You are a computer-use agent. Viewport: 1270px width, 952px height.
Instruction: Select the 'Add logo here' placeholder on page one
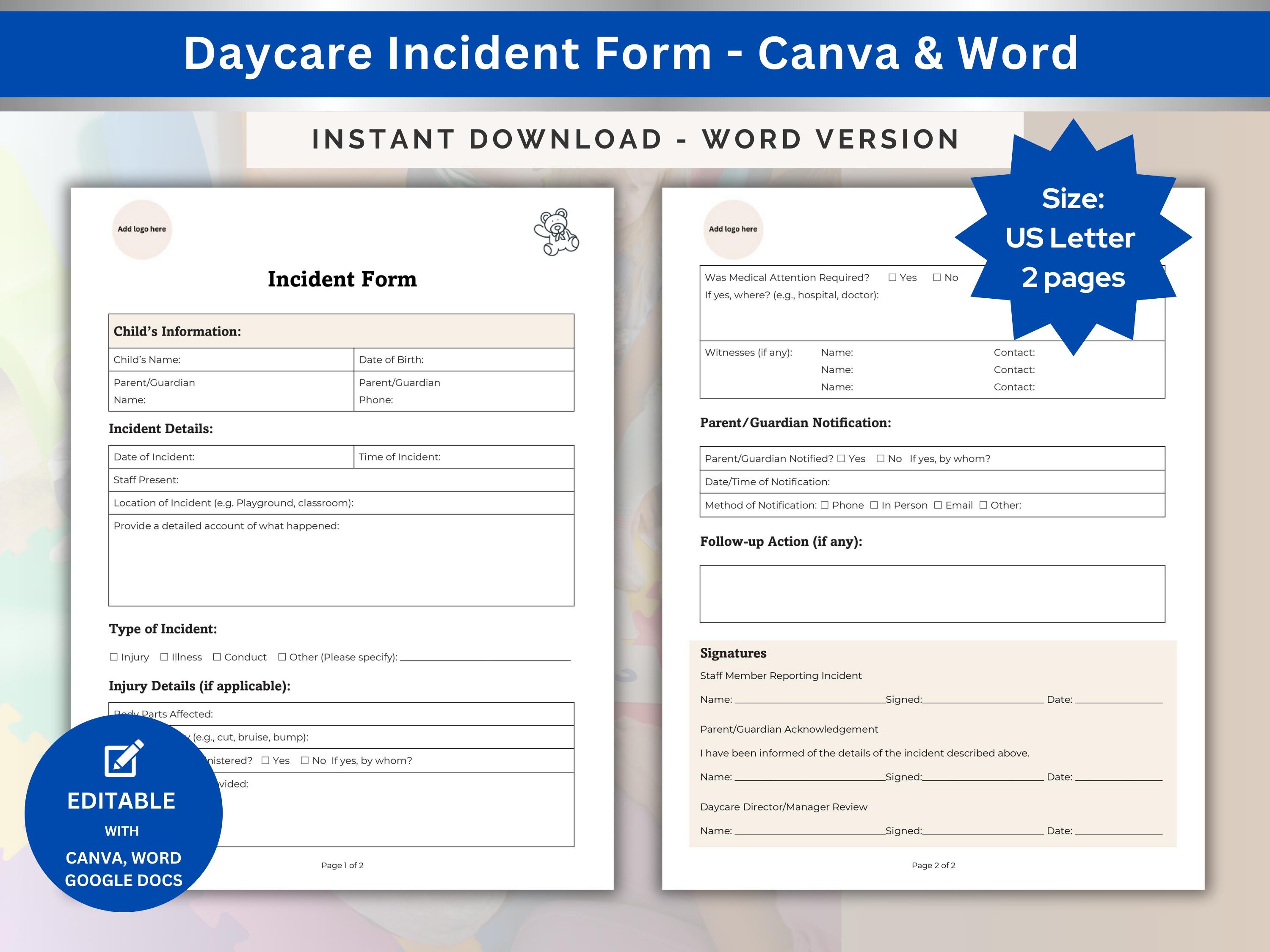[x=142, y=228]
